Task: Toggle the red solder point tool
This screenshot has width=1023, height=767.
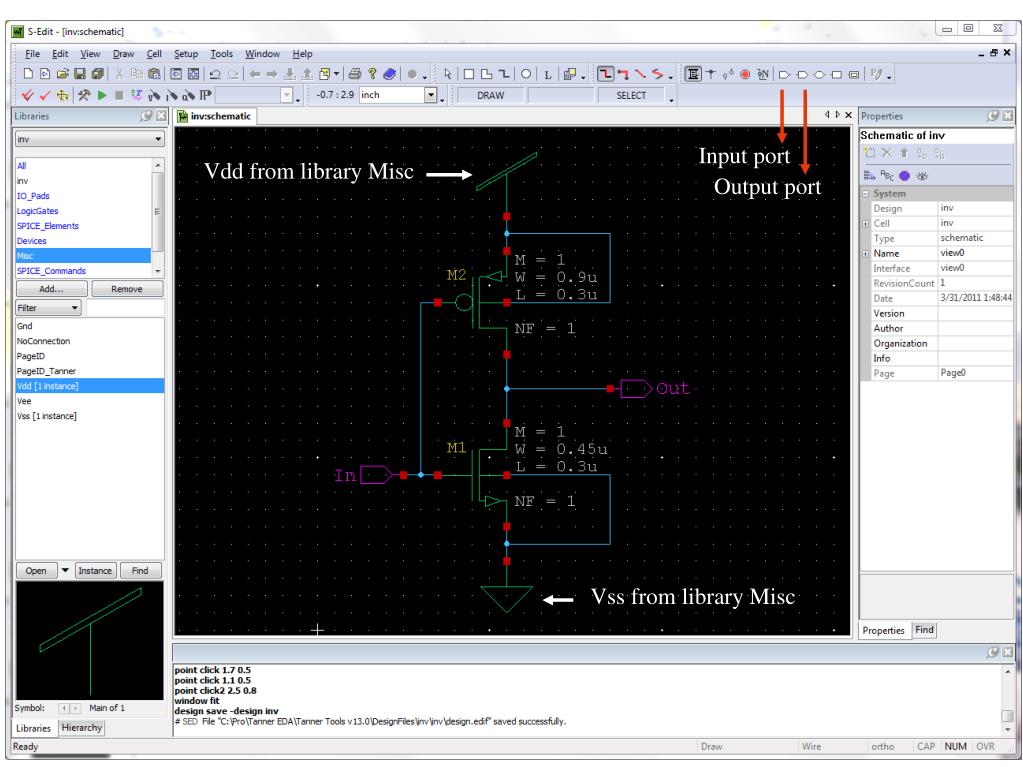Action: click(x=744, y=74)
